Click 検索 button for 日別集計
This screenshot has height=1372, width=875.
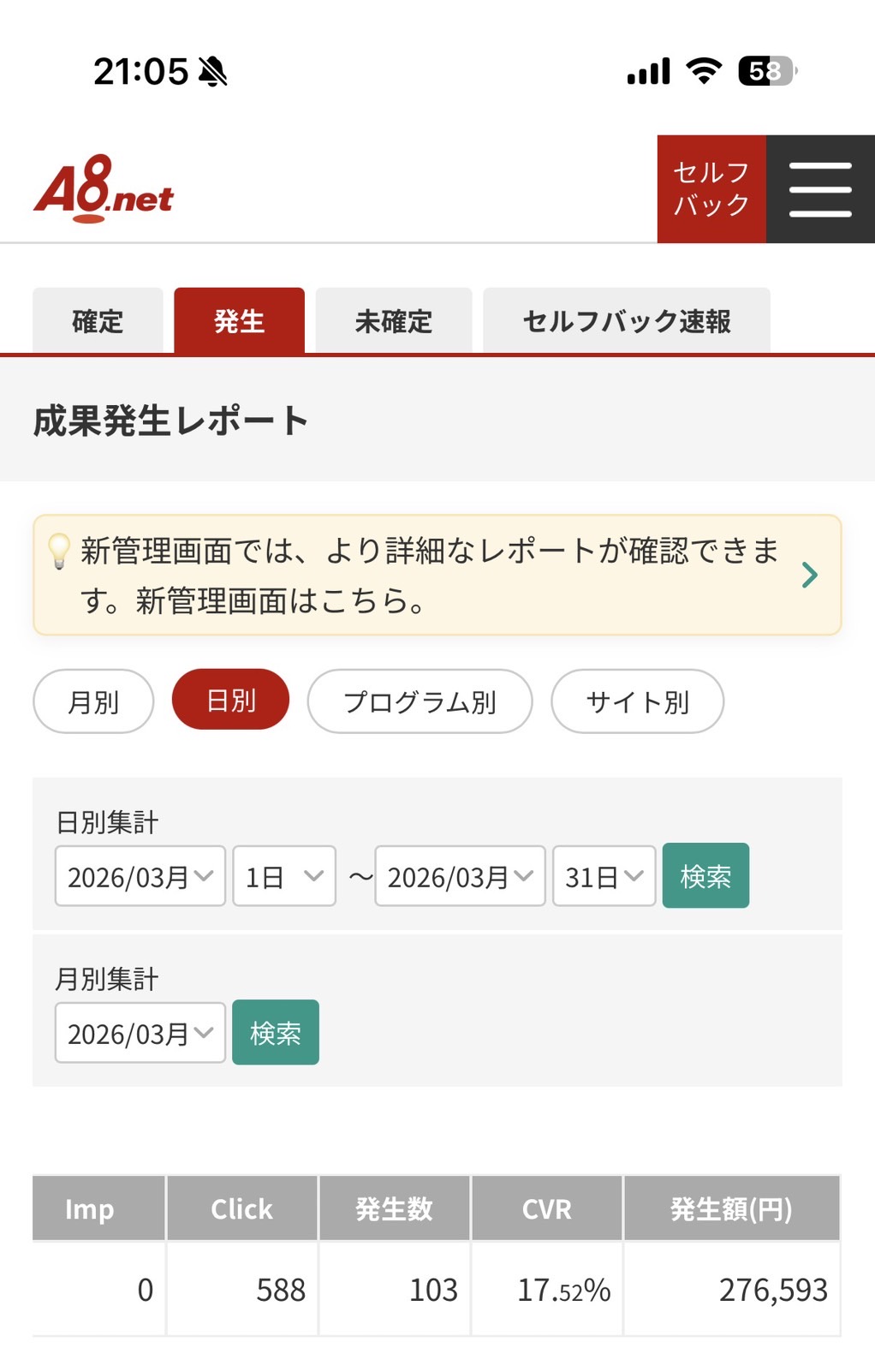pos(705,875)
